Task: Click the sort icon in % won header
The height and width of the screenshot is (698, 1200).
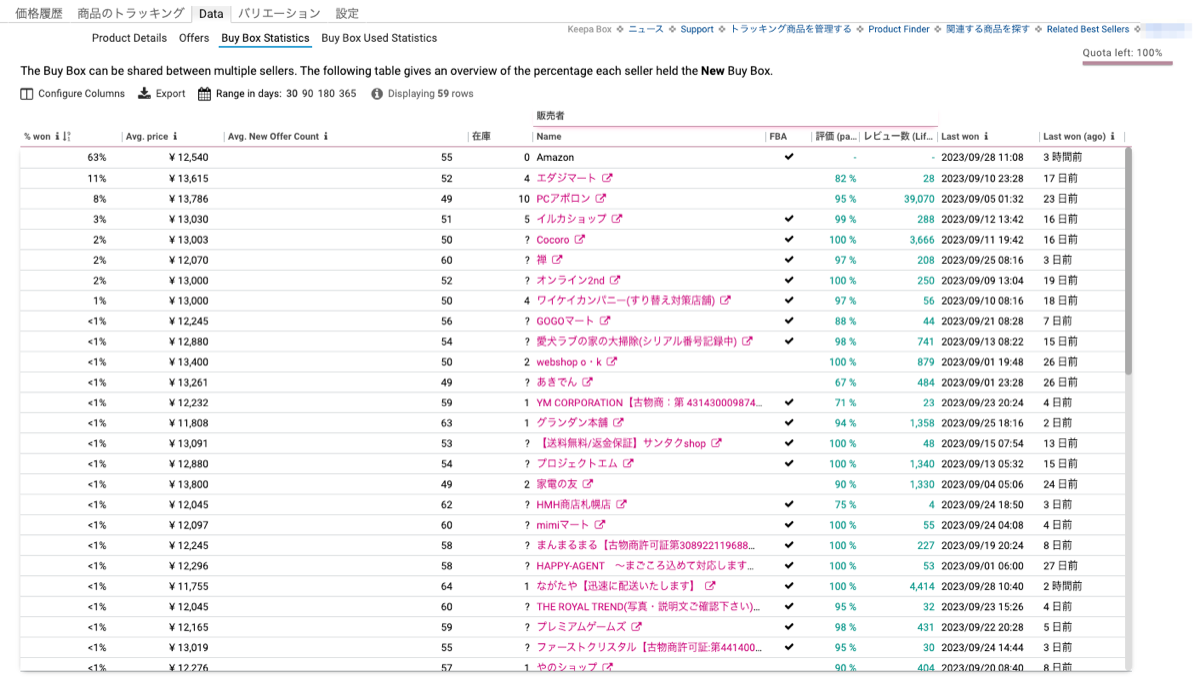Action: coord(67,137)
